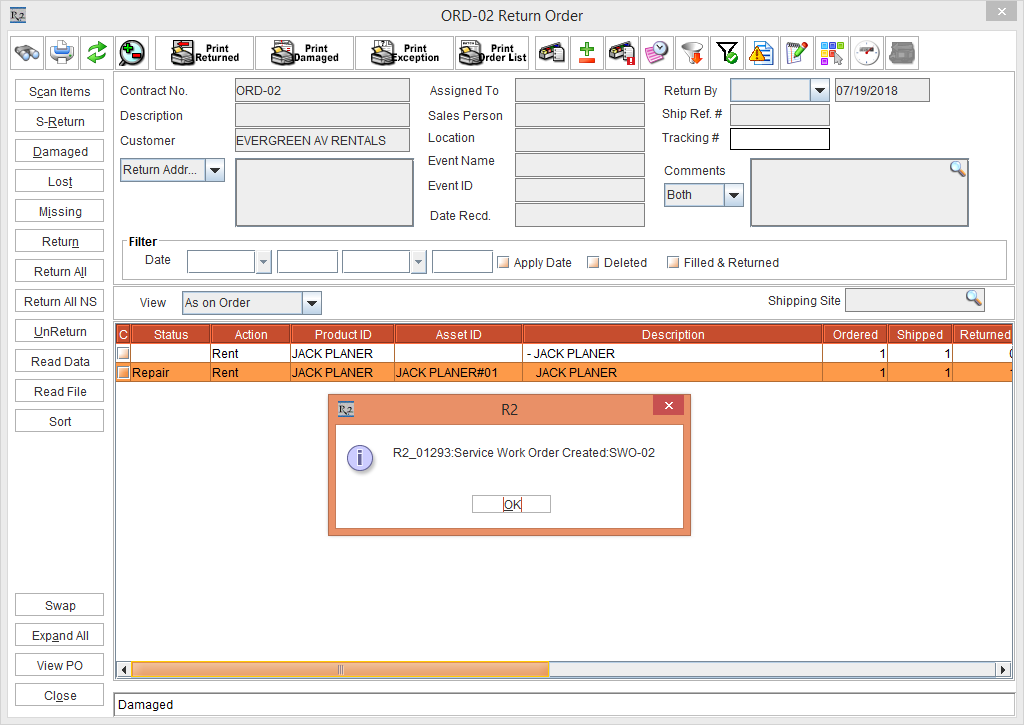Viewport: 1024px width, 725px height.
Task: Click the add/remove plus-minus toolbar icon
Action: (586, 52)
